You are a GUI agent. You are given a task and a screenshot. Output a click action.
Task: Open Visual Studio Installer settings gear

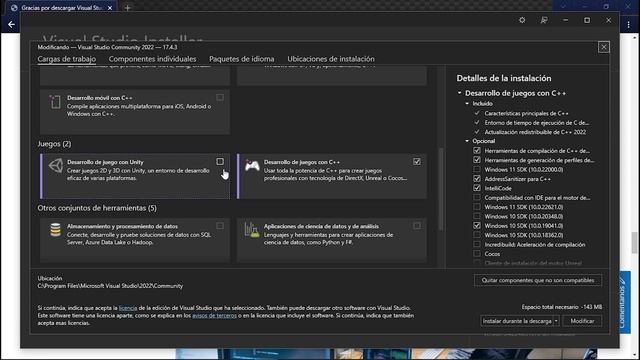pyautogui.click(x=522, y=20)
